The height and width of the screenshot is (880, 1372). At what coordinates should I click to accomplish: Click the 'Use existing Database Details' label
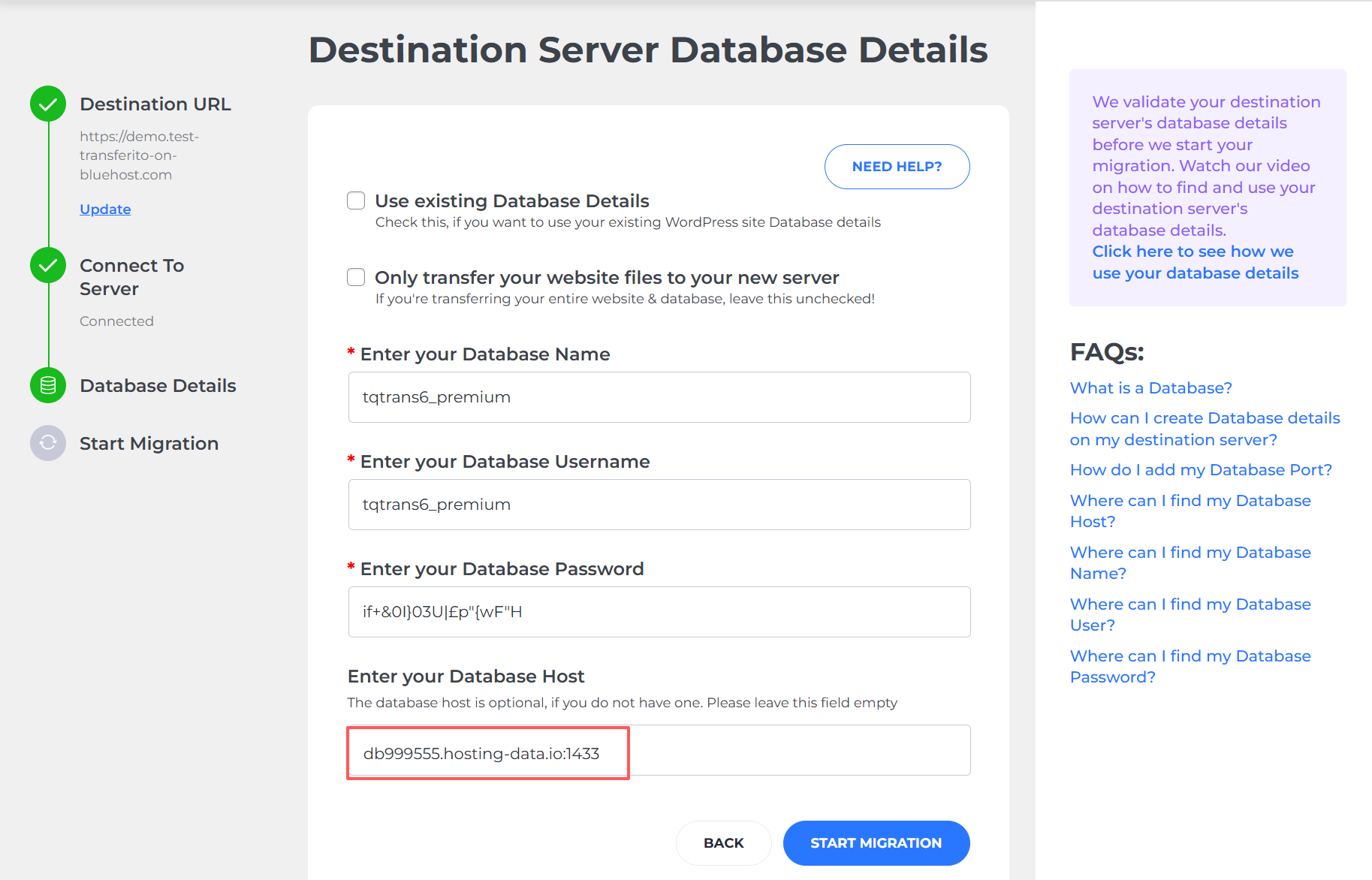click(x=512, y=201)
